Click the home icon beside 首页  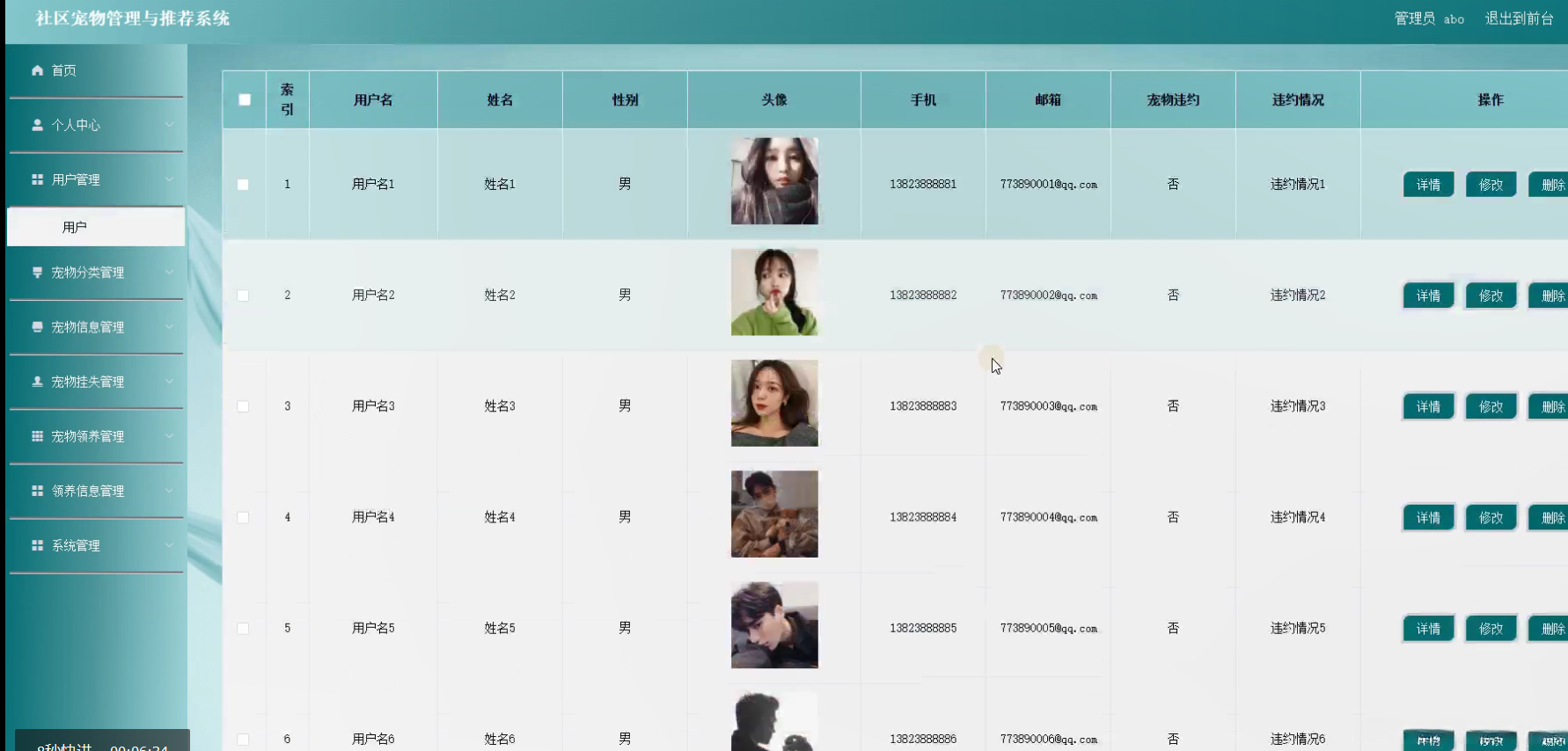tap(37, 70)
